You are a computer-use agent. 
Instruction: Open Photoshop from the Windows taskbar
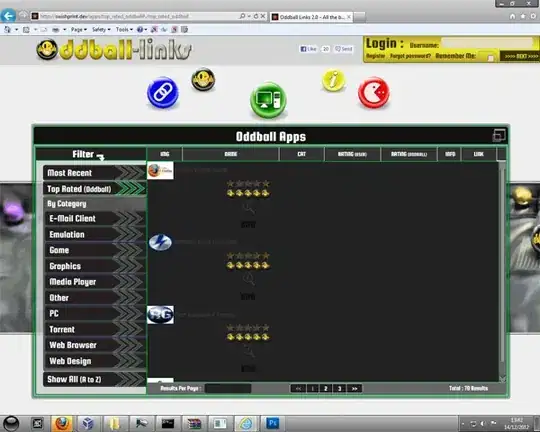273,423
